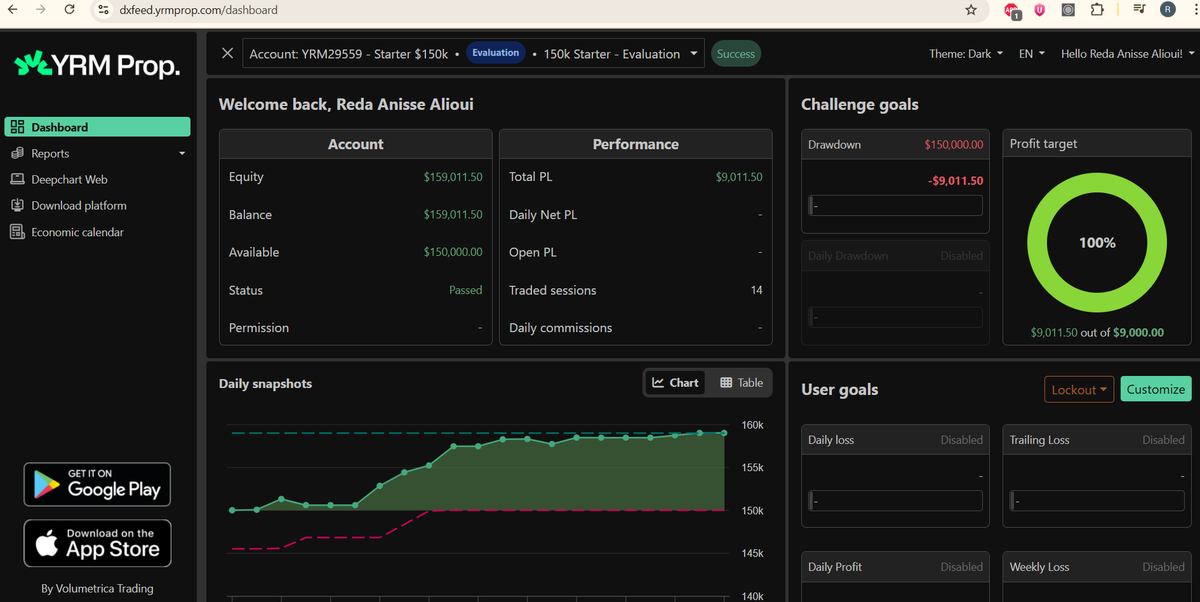Click the Reports icon in the sidebar
This screenshot has width=1200, height=602.
(x=17, y=153)
